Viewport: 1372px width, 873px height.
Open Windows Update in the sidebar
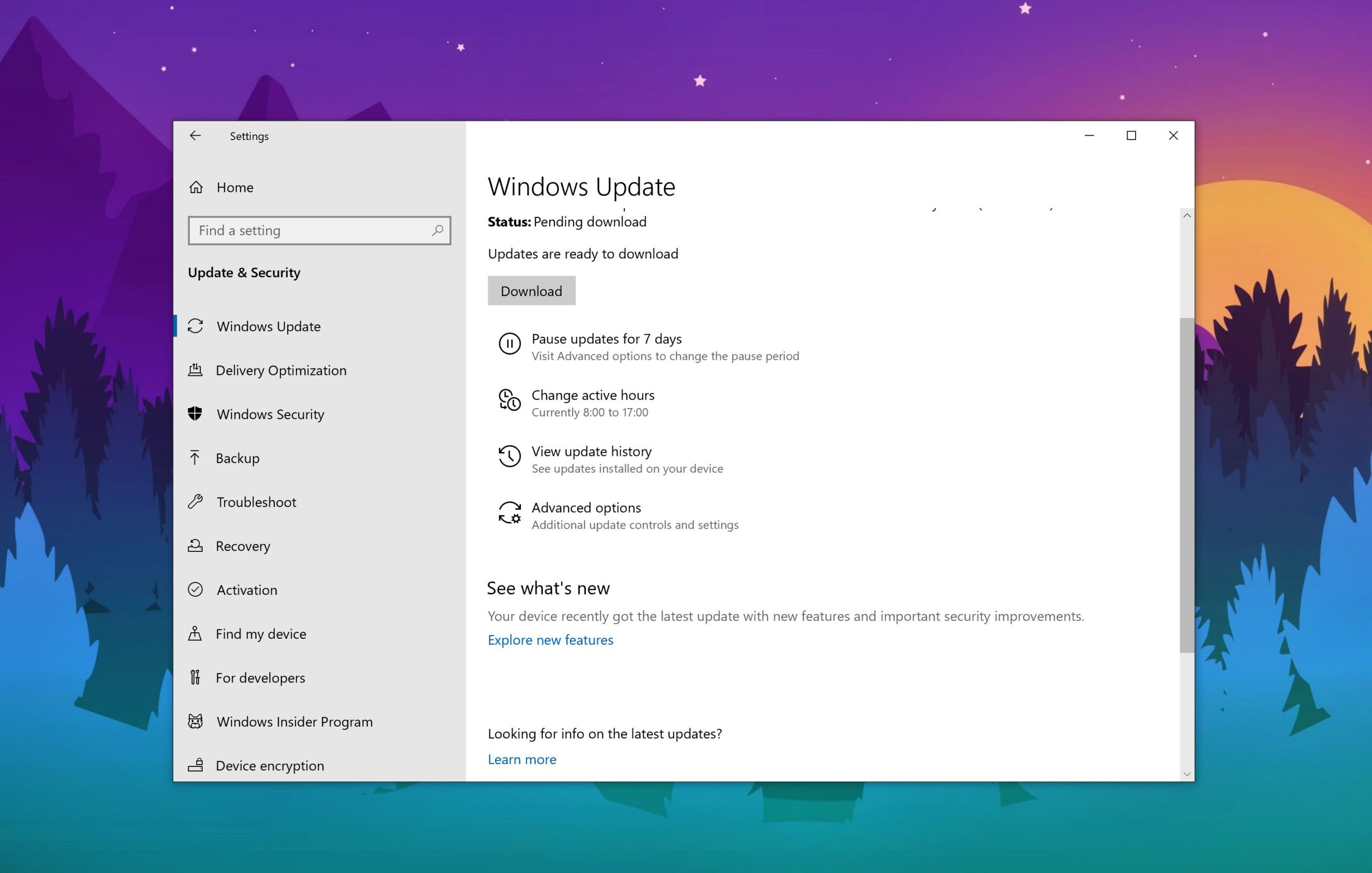click(319, 326)
